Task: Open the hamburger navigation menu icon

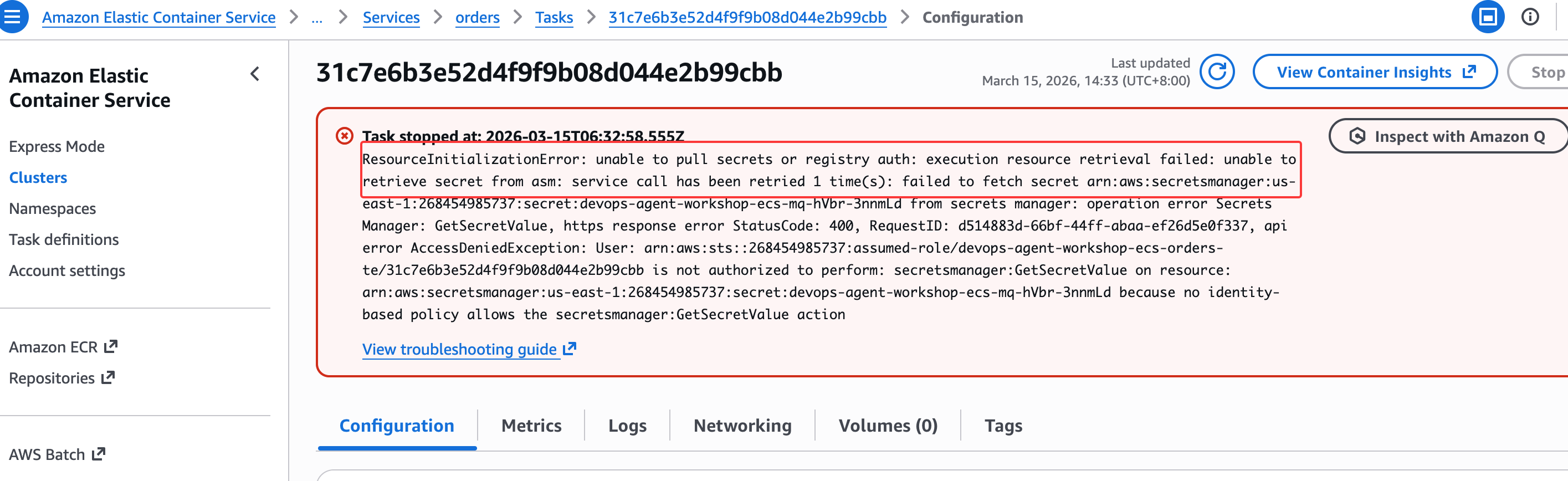Action: pyautogui.click(x=13, y=17)
